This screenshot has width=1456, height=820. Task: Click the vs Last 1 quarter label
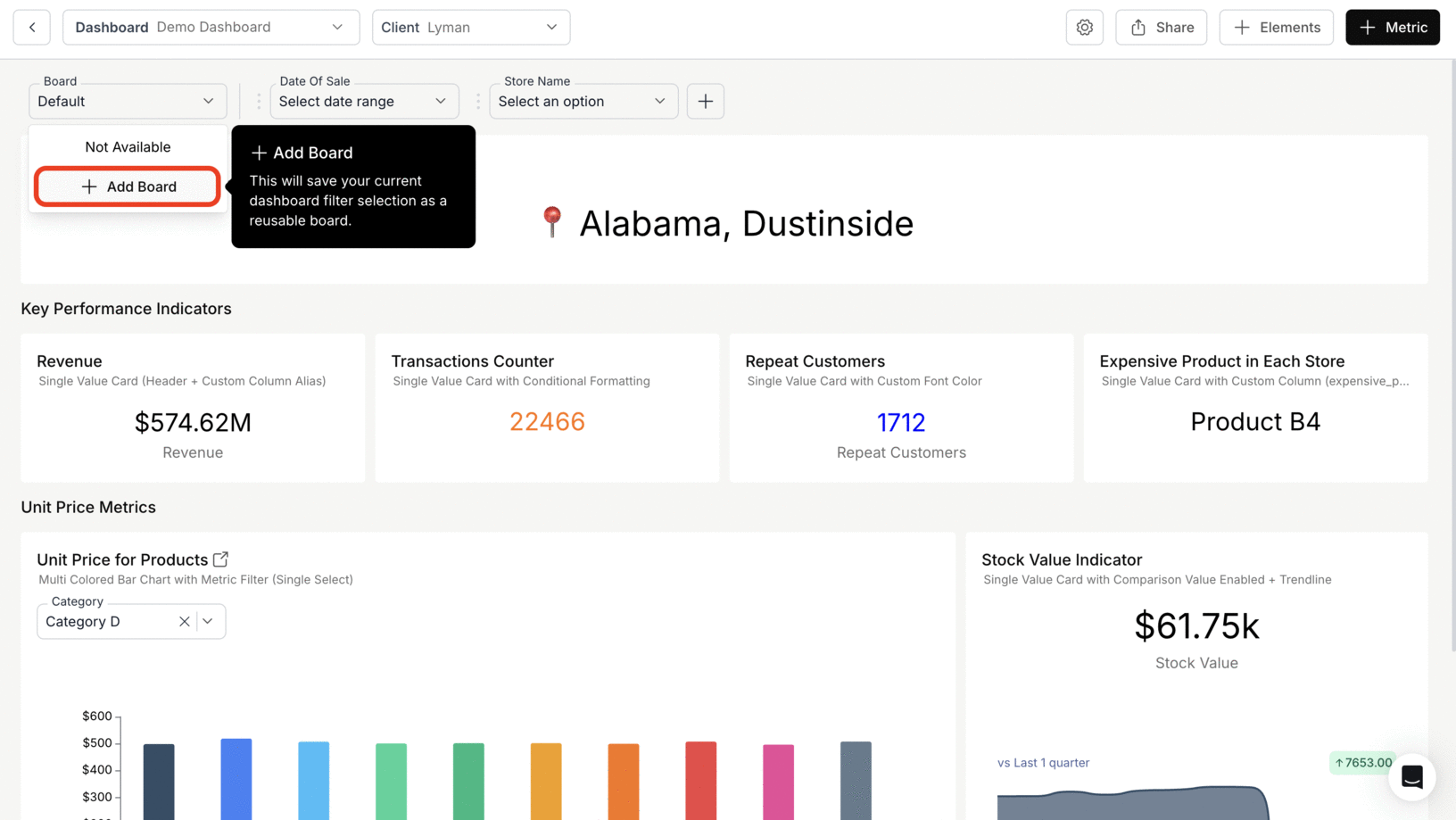pyautogui.click(x=1043, y=763)
